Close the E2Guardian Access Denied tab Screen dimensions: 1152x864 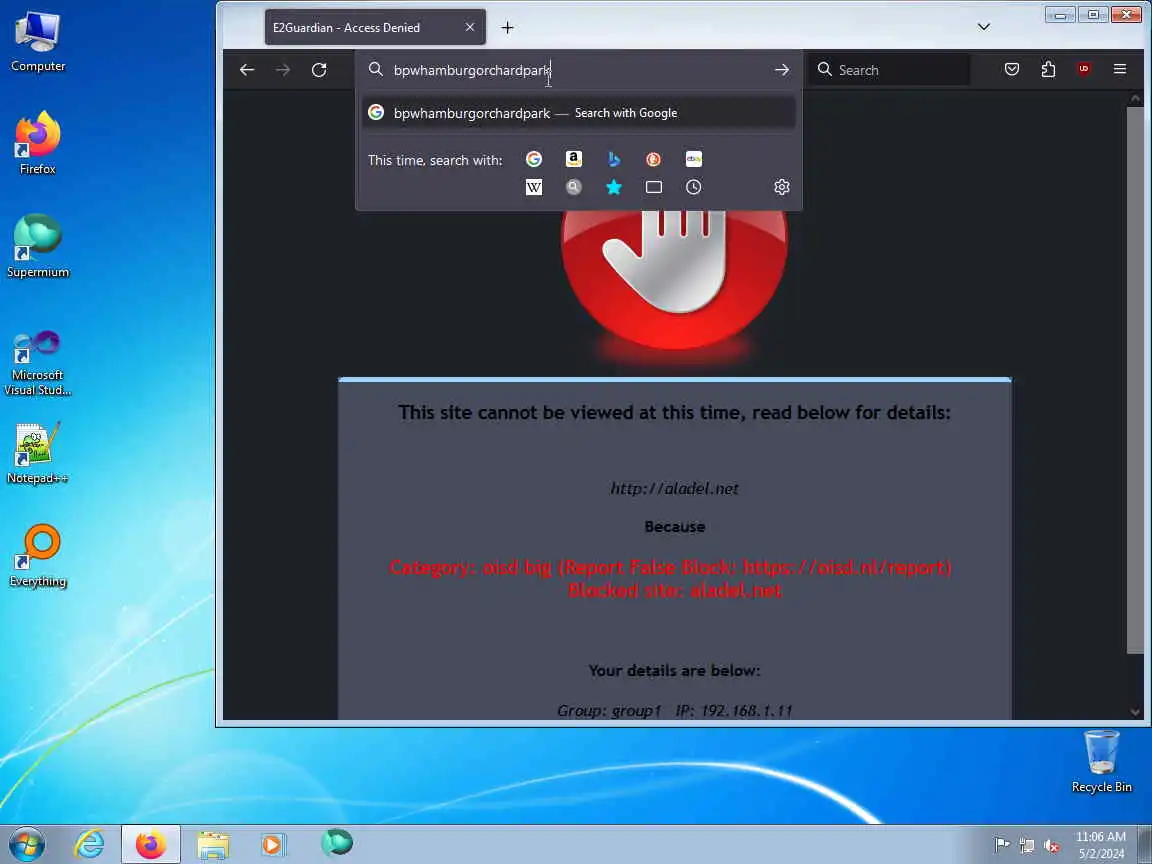469,27
